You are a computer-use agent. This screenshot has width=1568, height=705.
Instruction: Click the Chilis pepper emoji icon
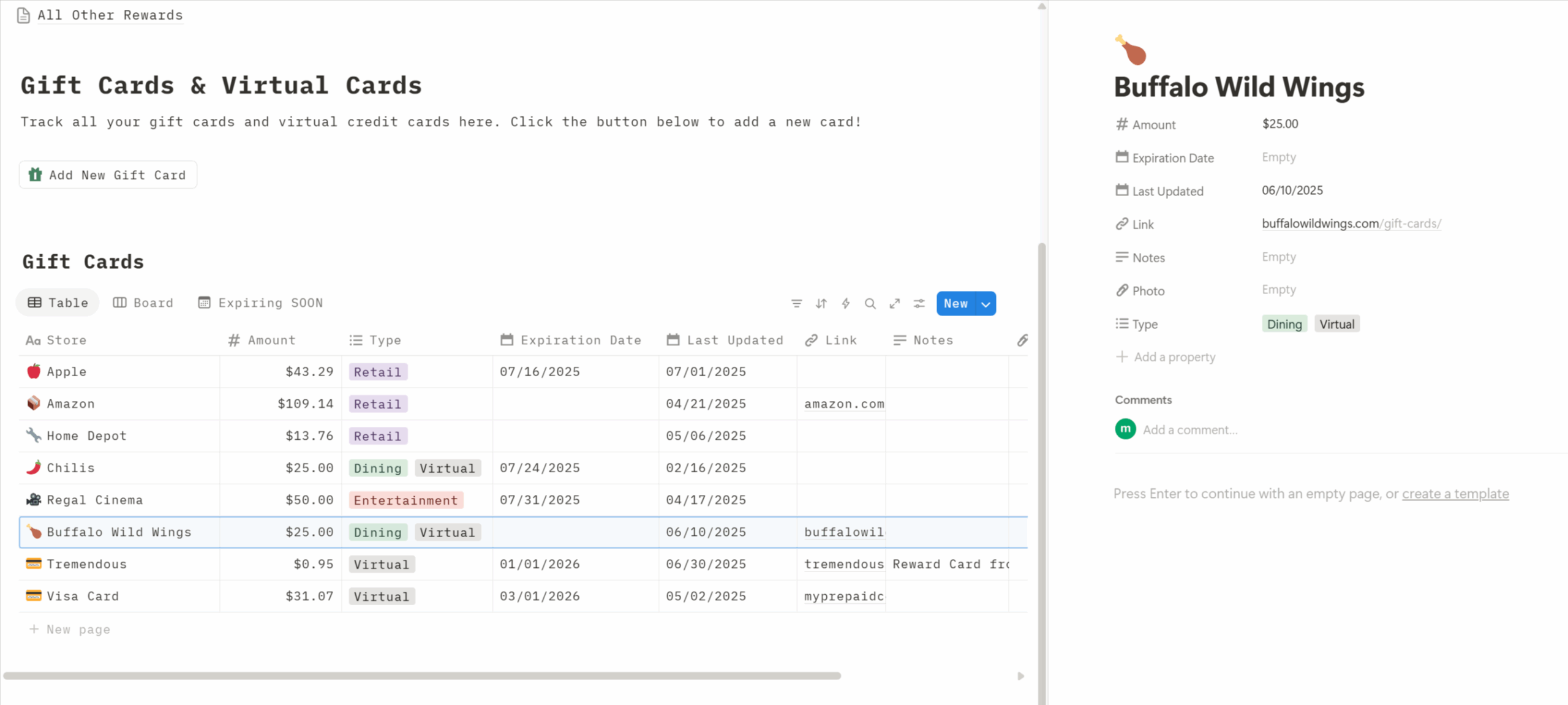[x=34, y=467]
